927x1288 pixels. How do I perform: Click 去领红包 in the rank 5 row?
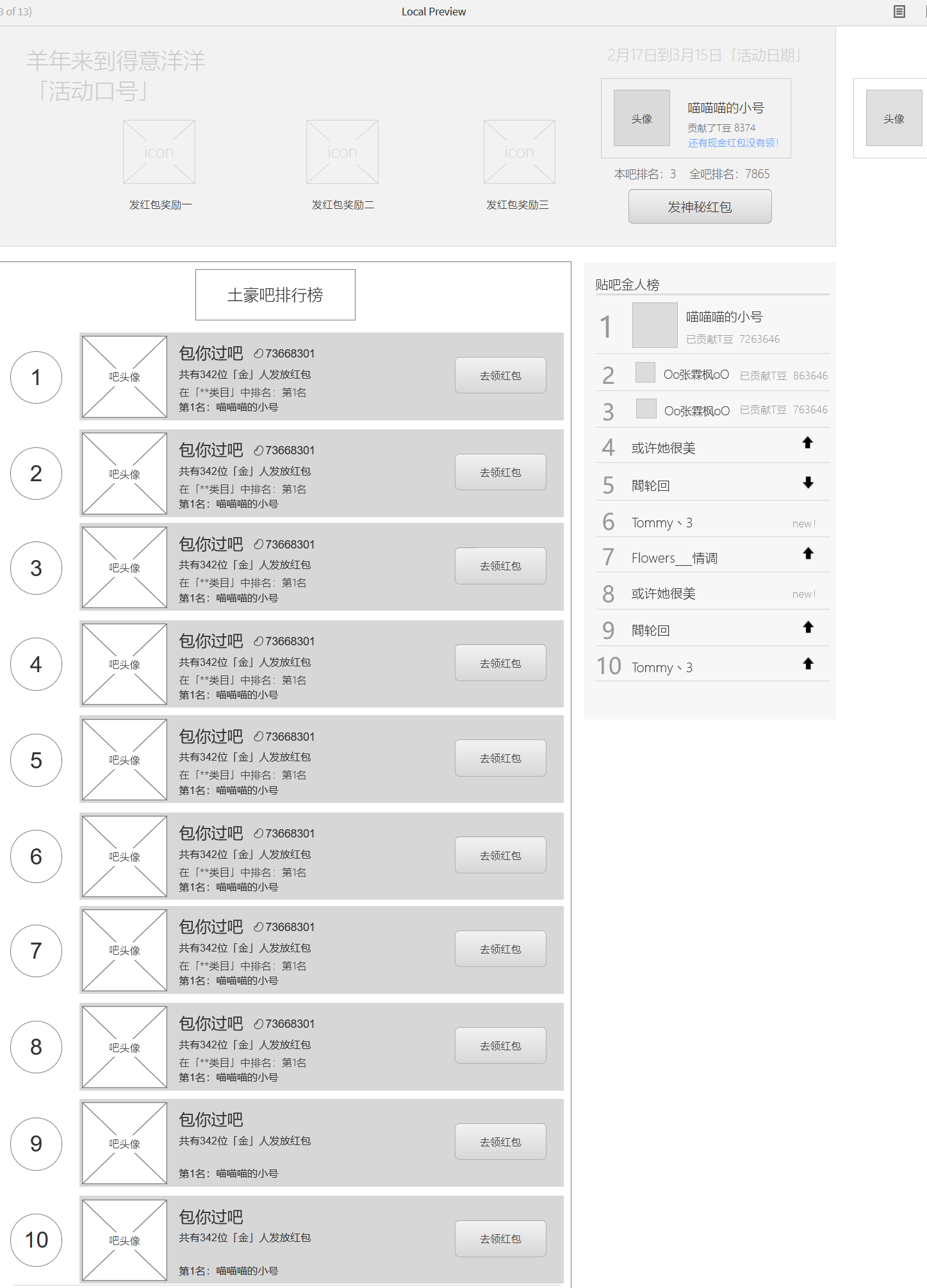point(500,758)
